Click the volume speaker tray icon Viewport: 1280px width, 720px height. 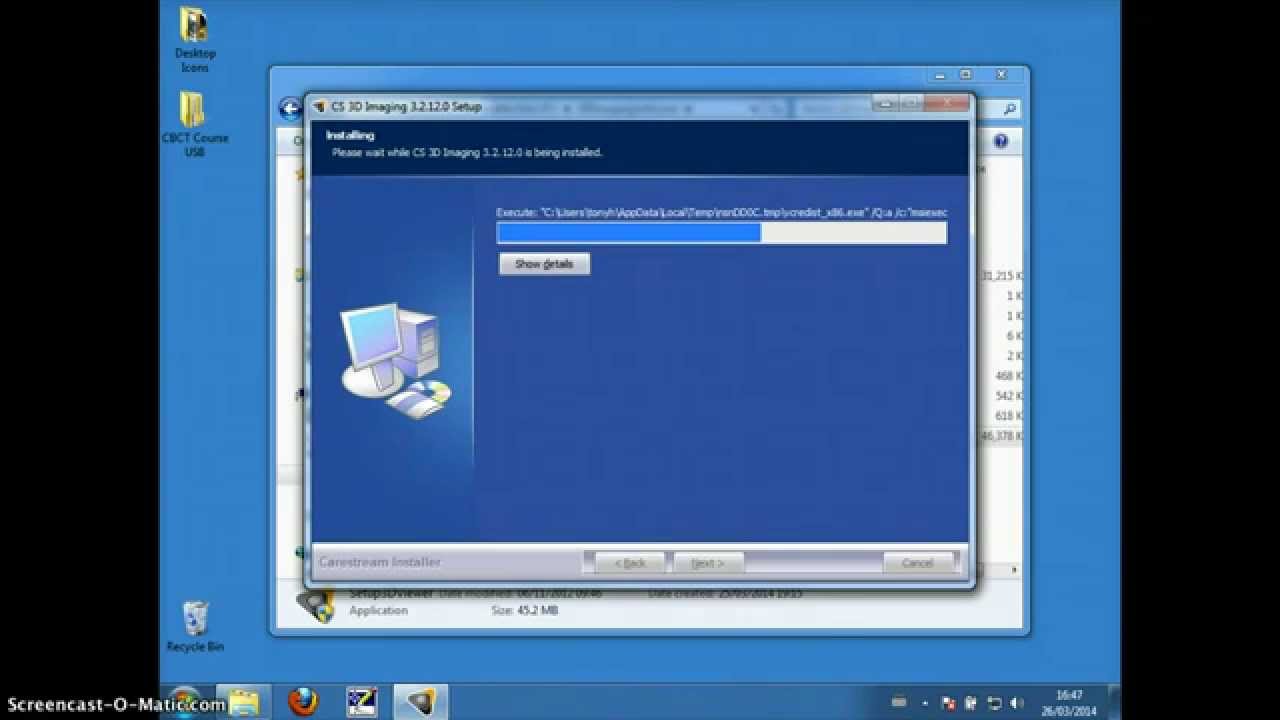click(x=1017, y=703)
